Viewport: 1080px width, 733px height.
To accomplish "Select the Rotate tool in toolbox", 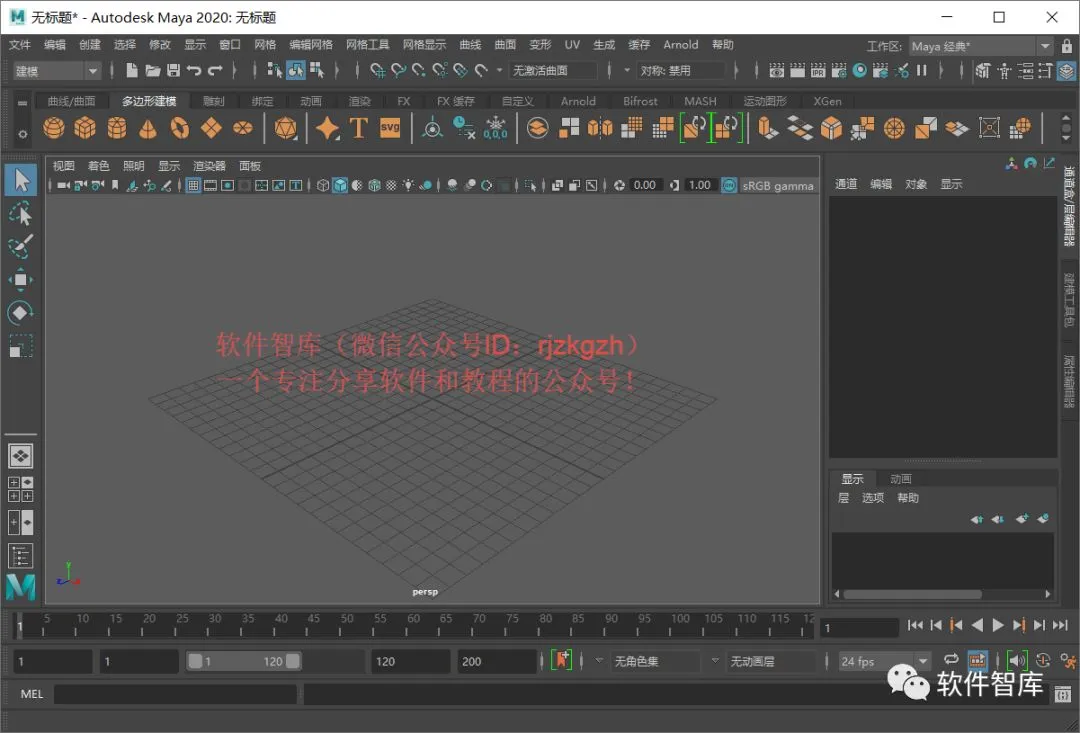I will click(x=21, y=313).
